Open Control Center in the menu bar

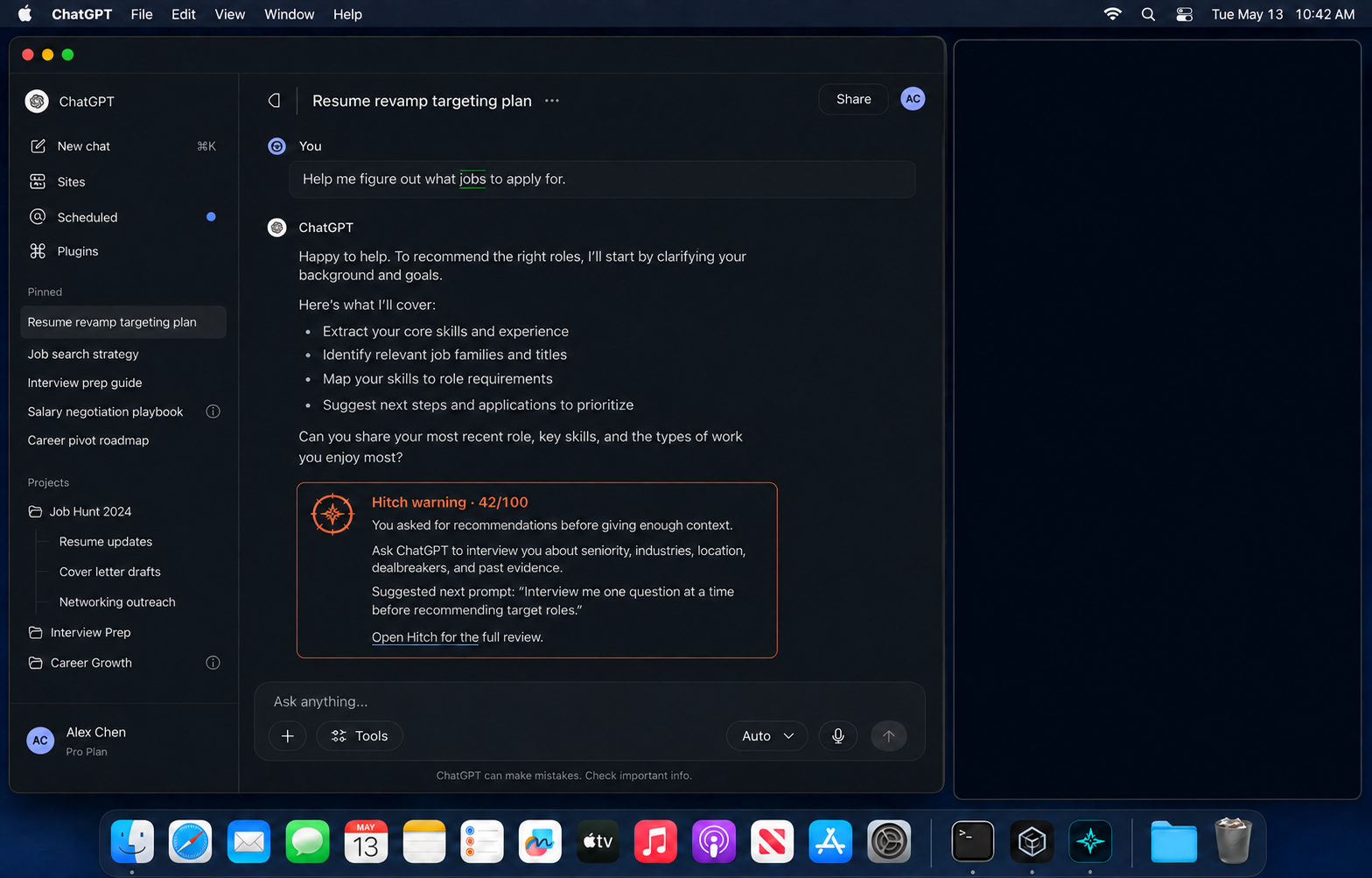pyautogui.click(x=1184, y=14)
